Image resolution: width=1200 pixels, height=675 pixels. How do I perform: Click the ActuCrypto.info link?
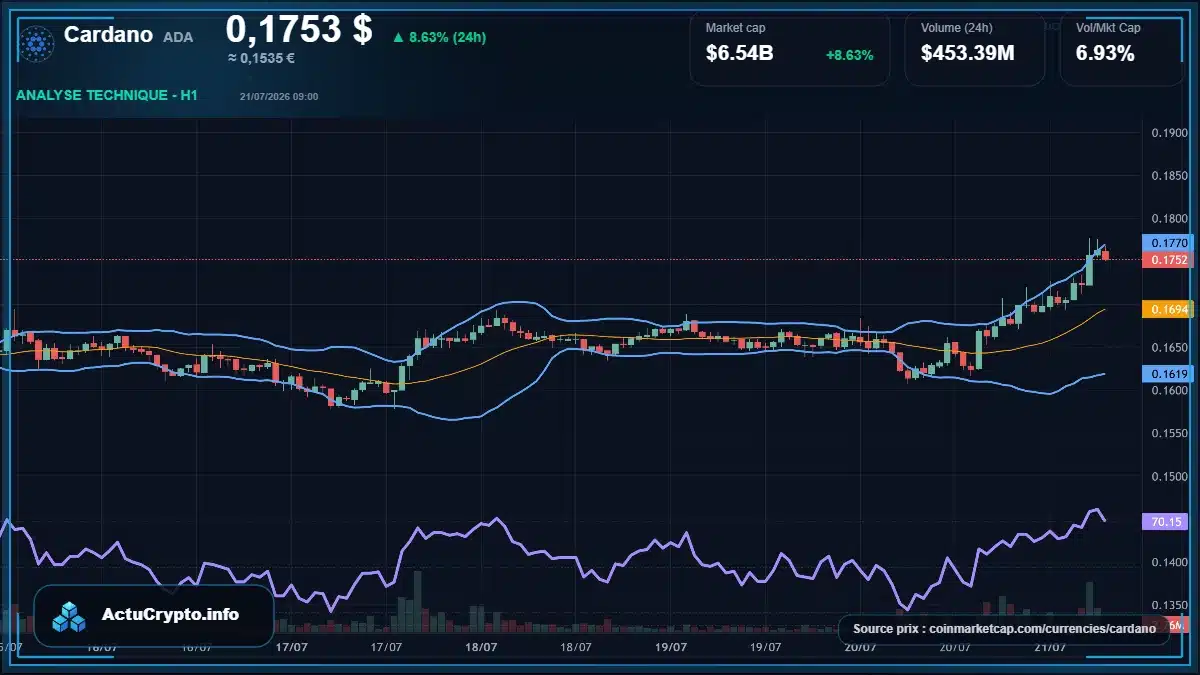(x=171, y=614)
